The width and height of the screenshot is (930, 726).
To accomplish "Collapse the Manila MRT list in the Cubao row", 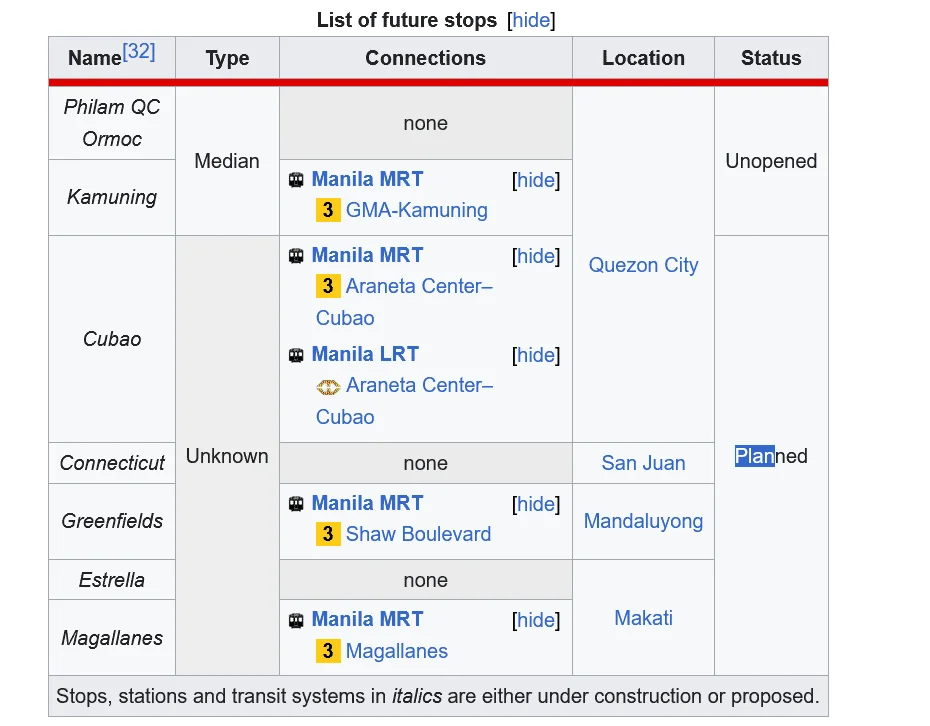I will tap(536, 256).
